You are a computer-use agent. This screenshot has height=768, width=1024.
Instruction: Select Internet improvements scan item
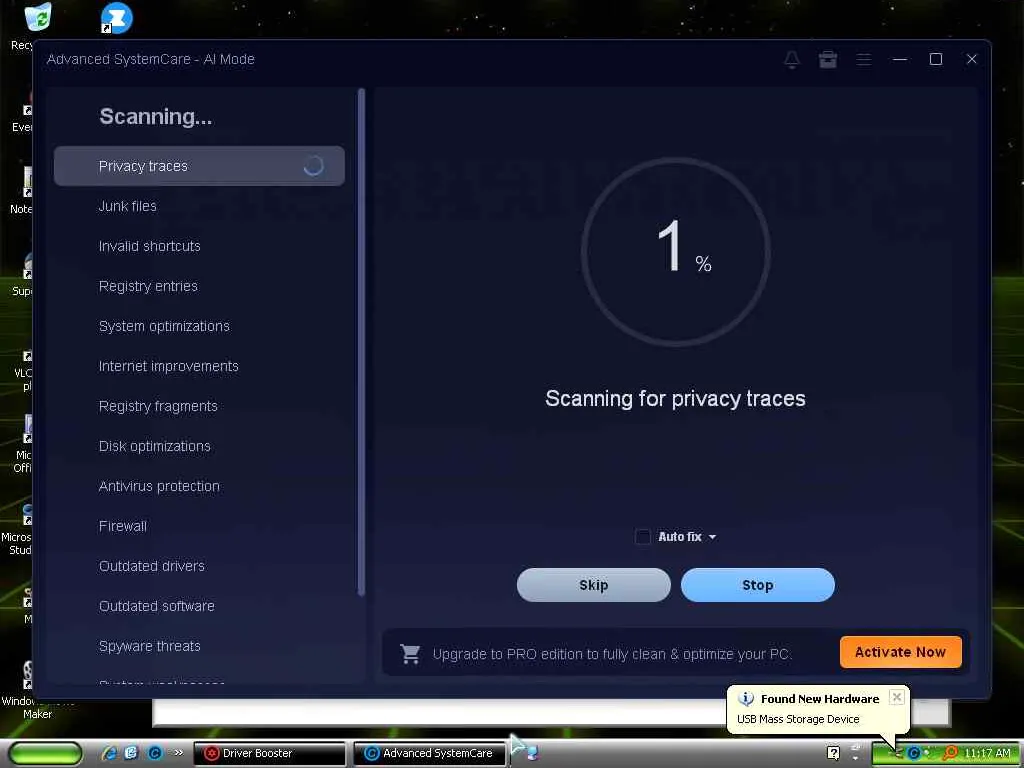point(199,366)
